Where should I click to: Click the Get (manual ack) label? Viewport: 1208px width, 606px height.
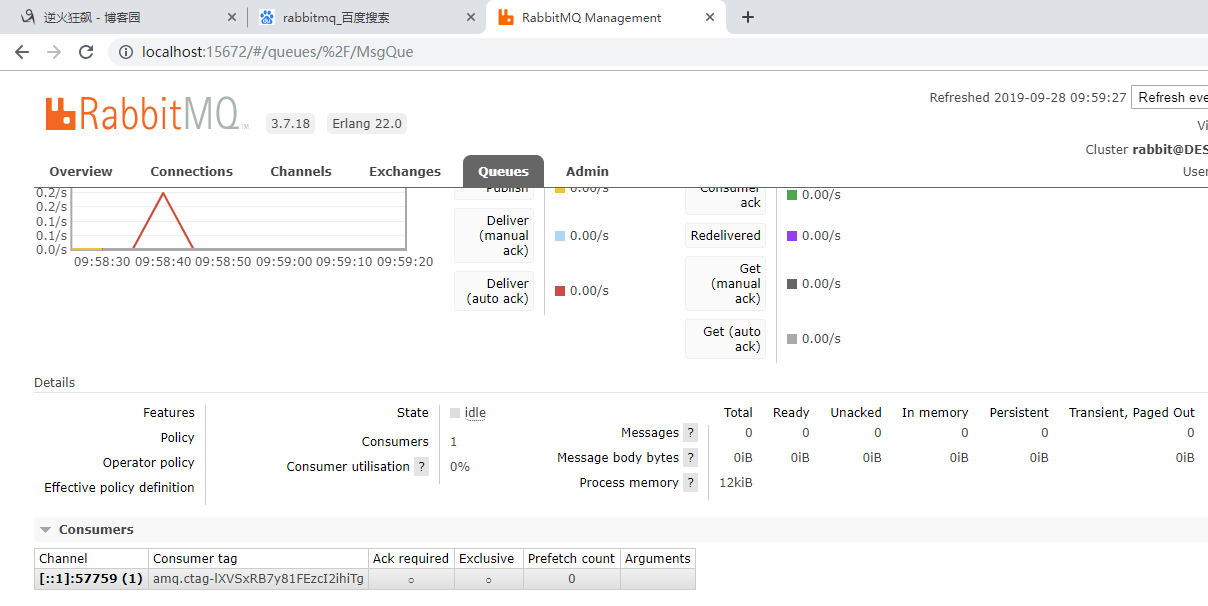725,284
